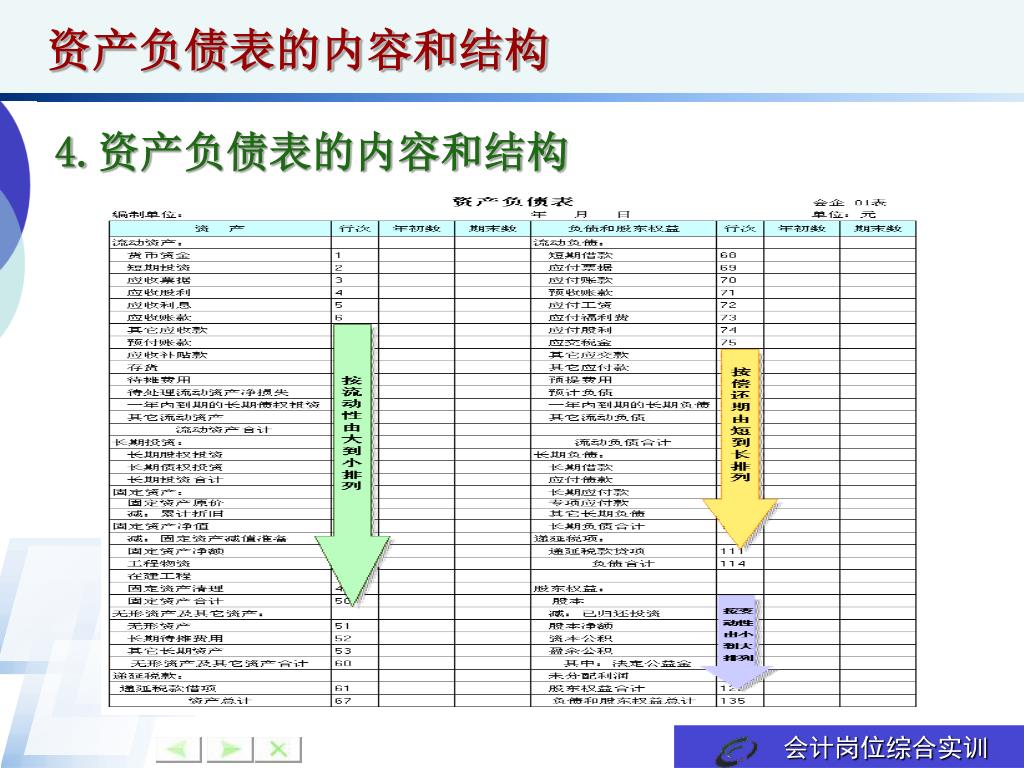Select the 资产 column header
The width and height of the screenshot is (1024, 768).
click(220, 229)
